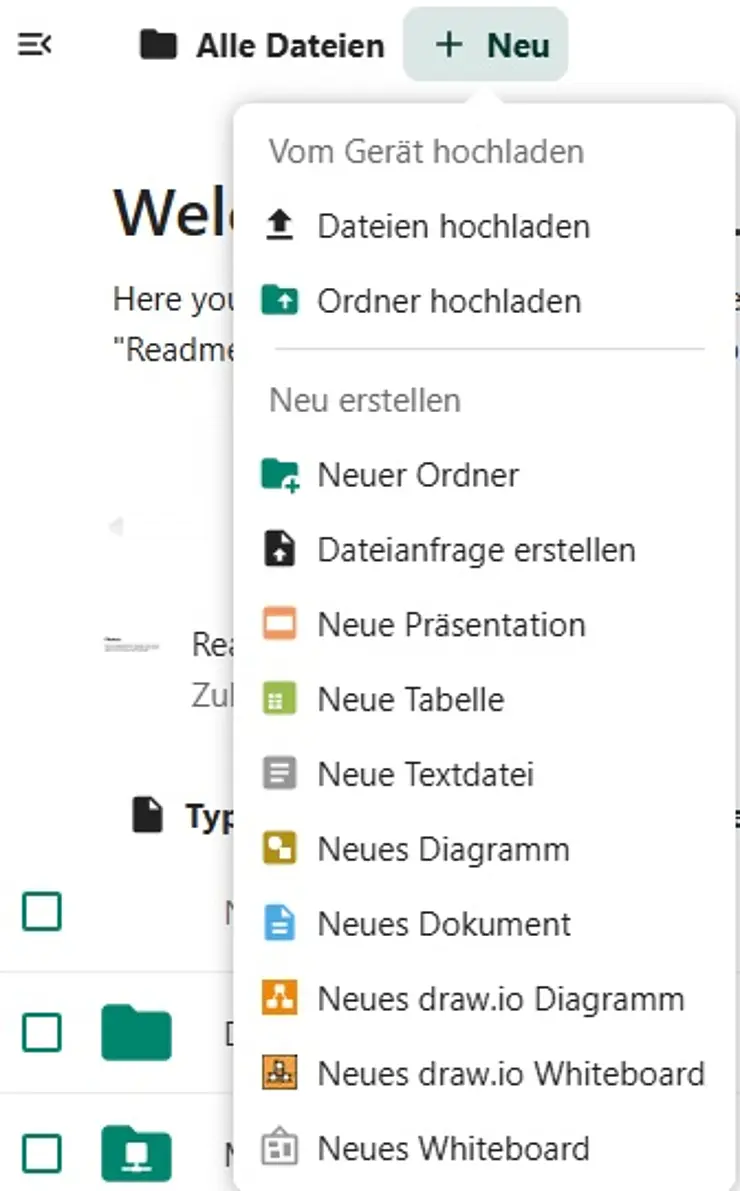Viewport: 740px width, 1191px height.
Task: Click the orange draw.io Diagramm icon
Action: (x=280, y=999)
